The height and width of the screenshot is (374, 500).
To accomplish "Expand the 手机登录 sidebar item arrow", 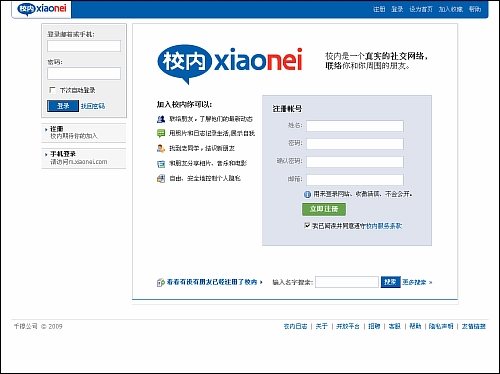I will [x=46, y=154].
